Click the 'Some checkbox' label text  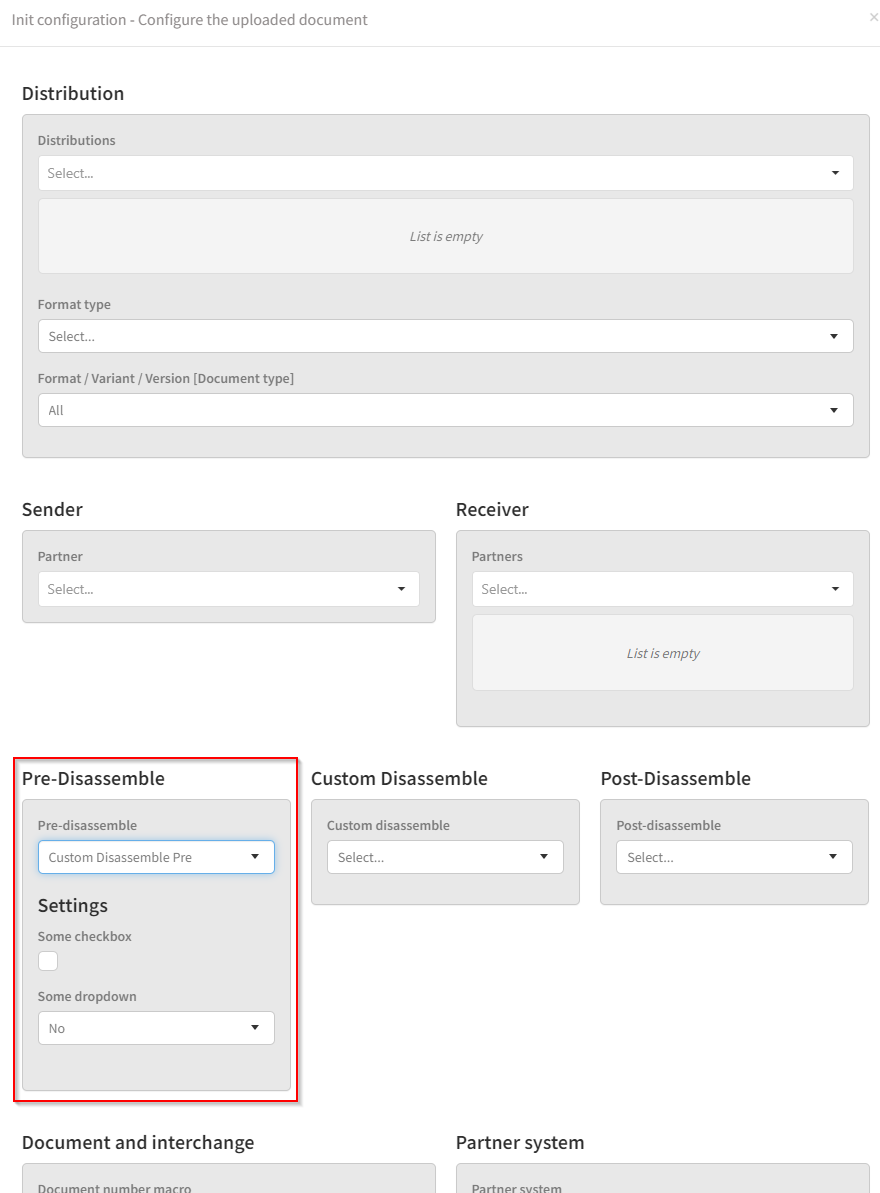pos(85,937)
